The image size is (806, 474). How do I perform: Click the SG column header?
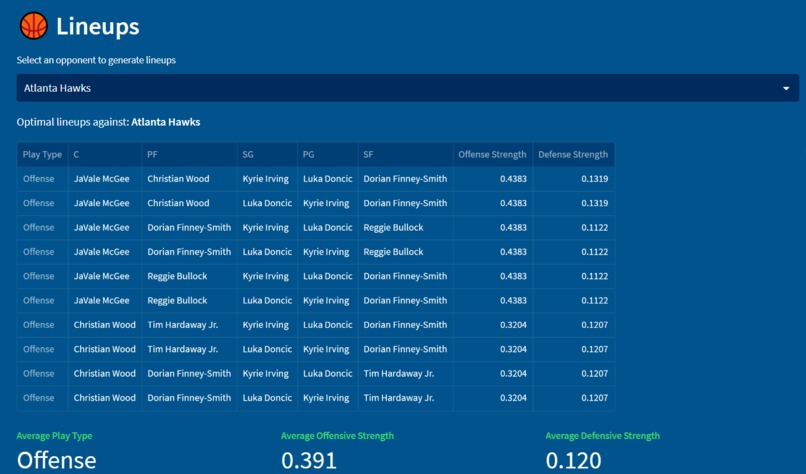coord(267,154)
